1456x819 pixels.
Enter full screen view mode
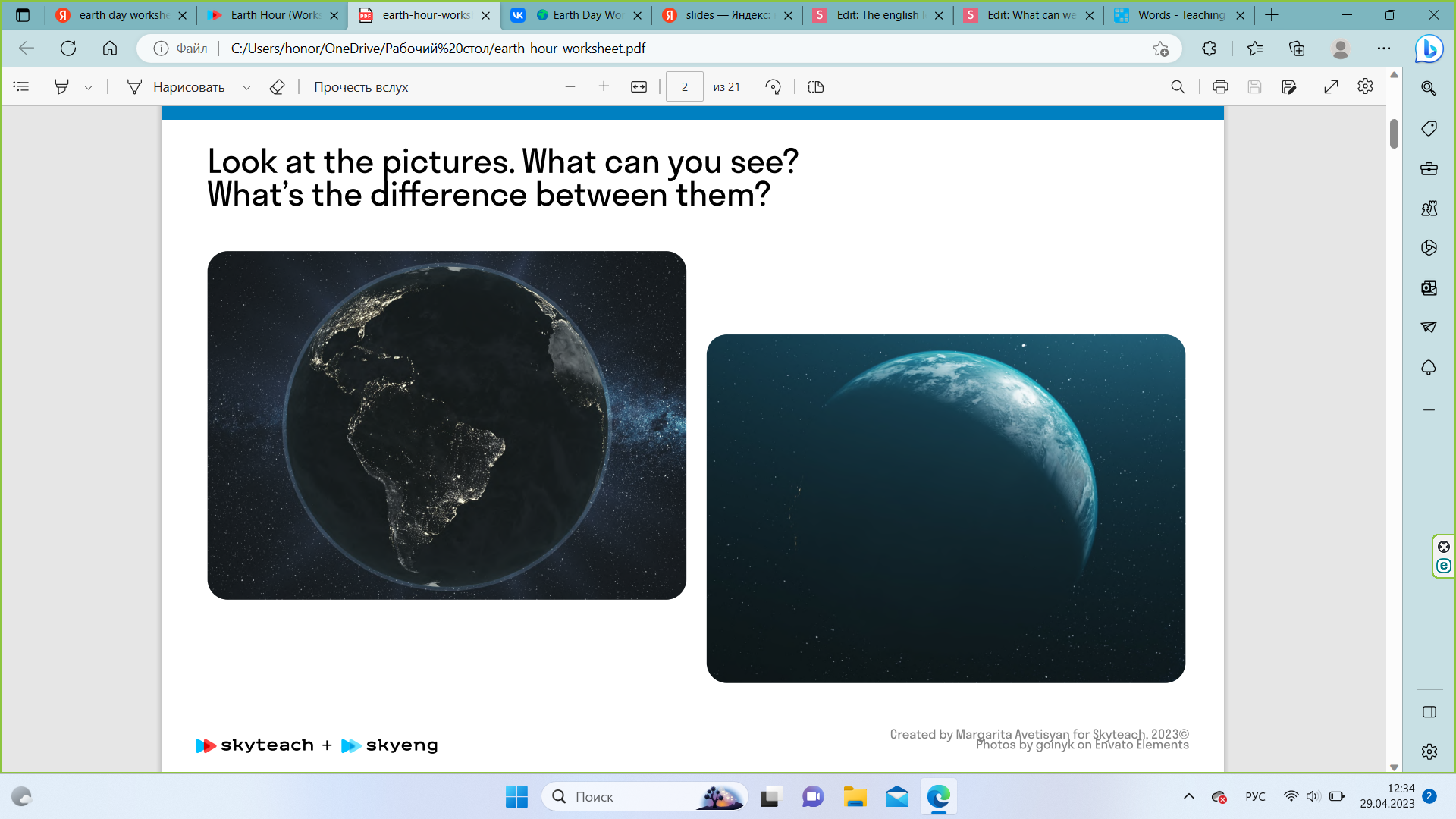point(1331,87)
